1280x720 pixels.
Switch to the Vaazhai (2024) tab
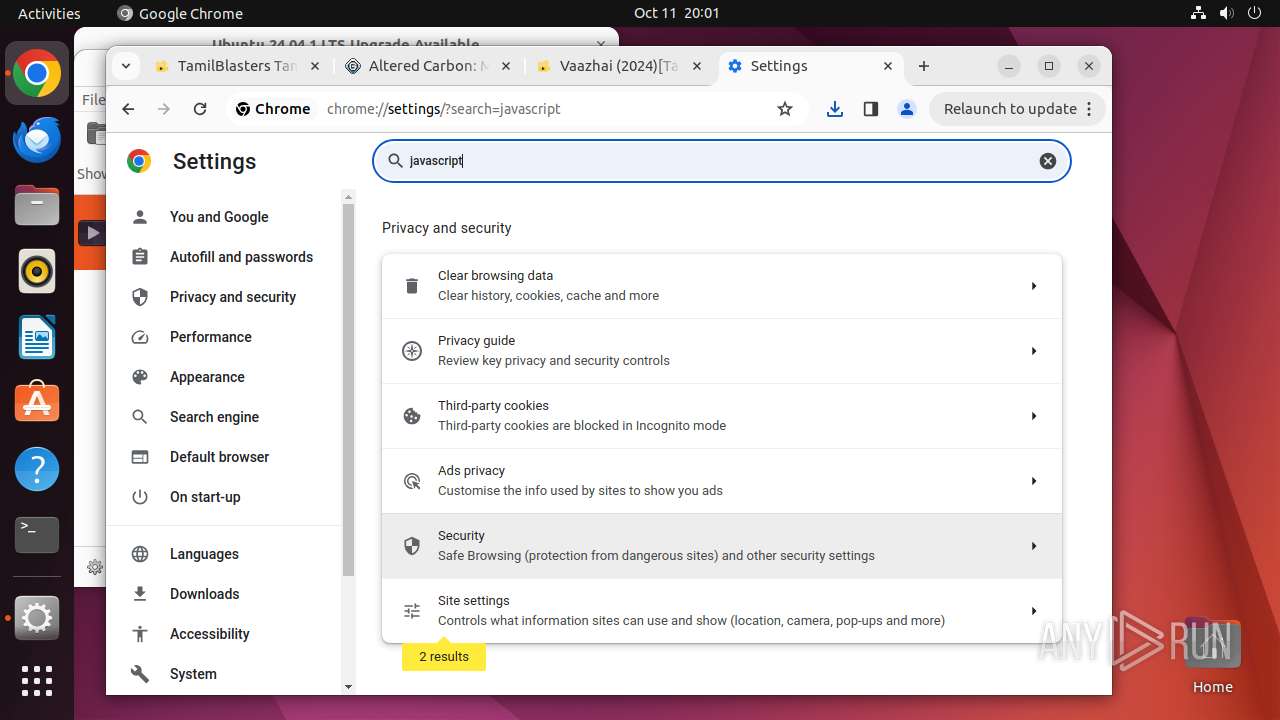(x=619, y=66)
